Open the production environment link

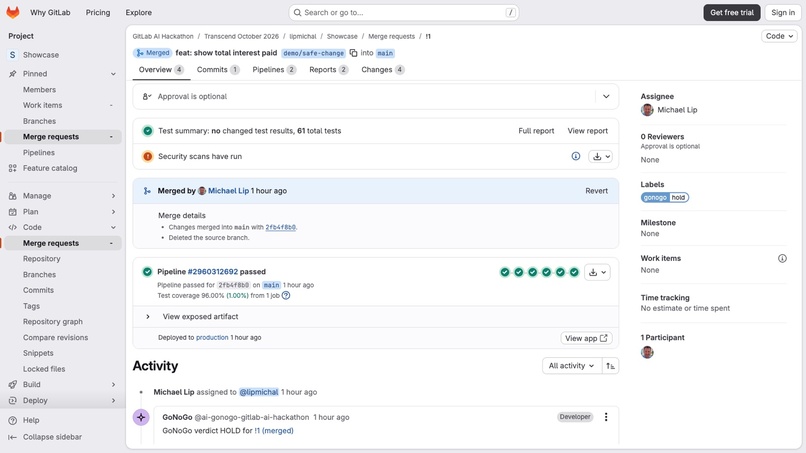click(x=212, y=338)
